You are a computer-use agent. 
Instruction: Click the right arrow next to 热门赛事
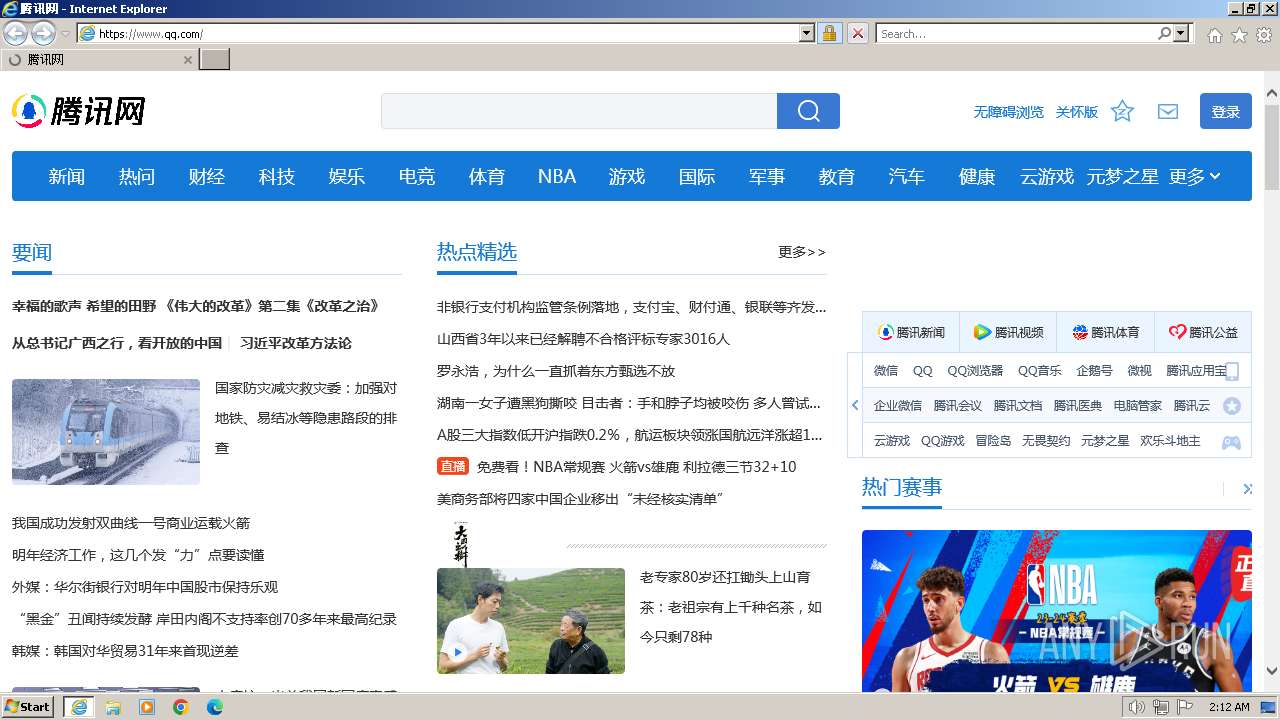1247,489
